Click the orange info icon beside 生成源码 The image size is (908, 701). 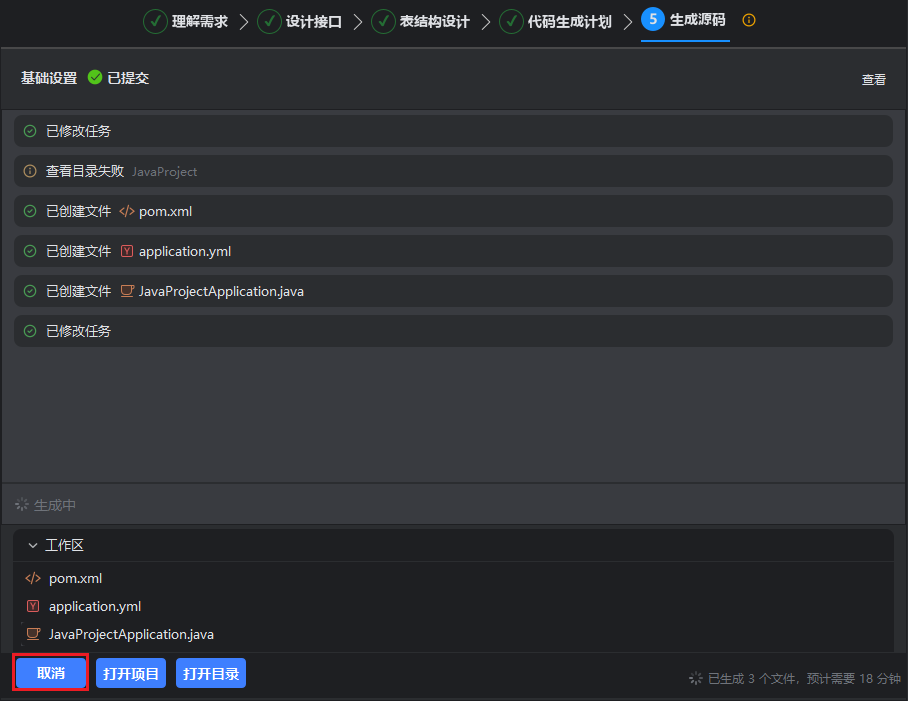[749, 20]
